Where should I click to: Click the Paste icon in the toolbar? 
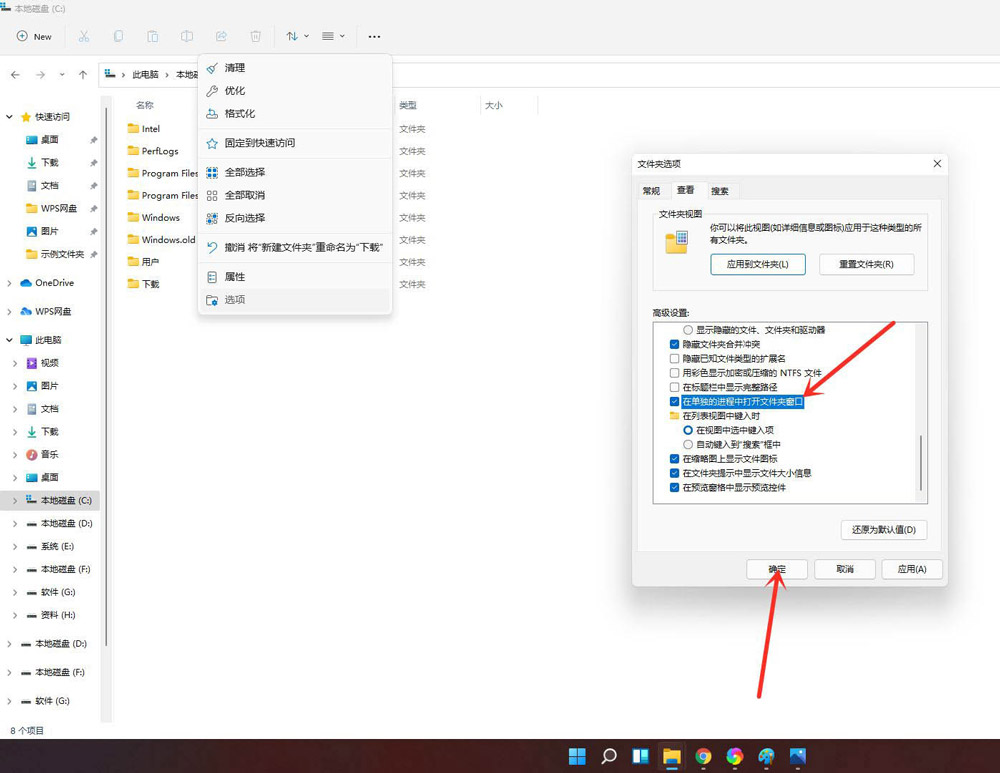(x=153, y=36)
